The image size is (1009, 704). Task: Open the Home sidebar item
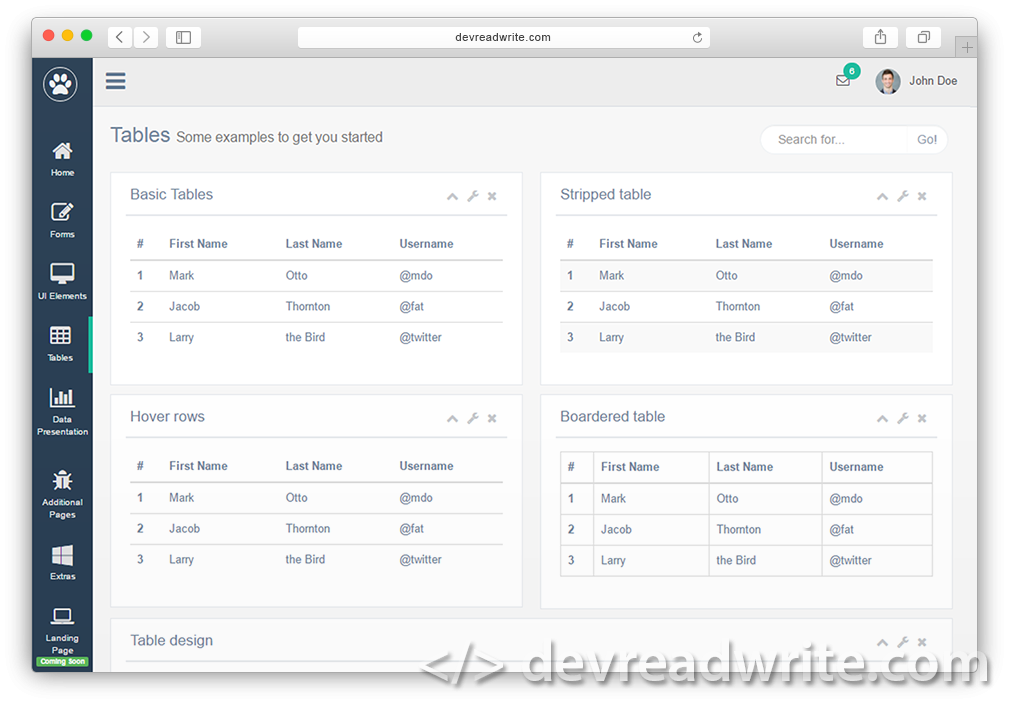point(62,160)
